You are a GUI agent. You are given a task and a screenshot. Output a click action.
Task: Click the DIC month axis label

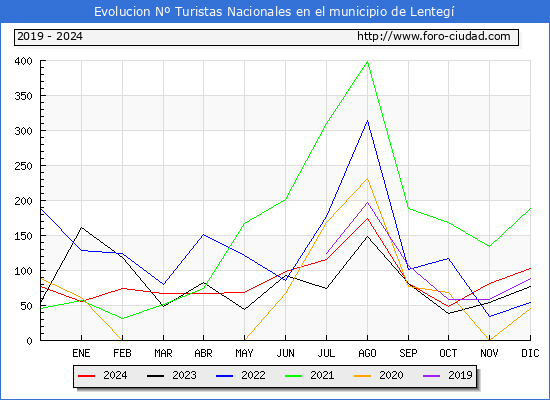(x=530, y=353)
